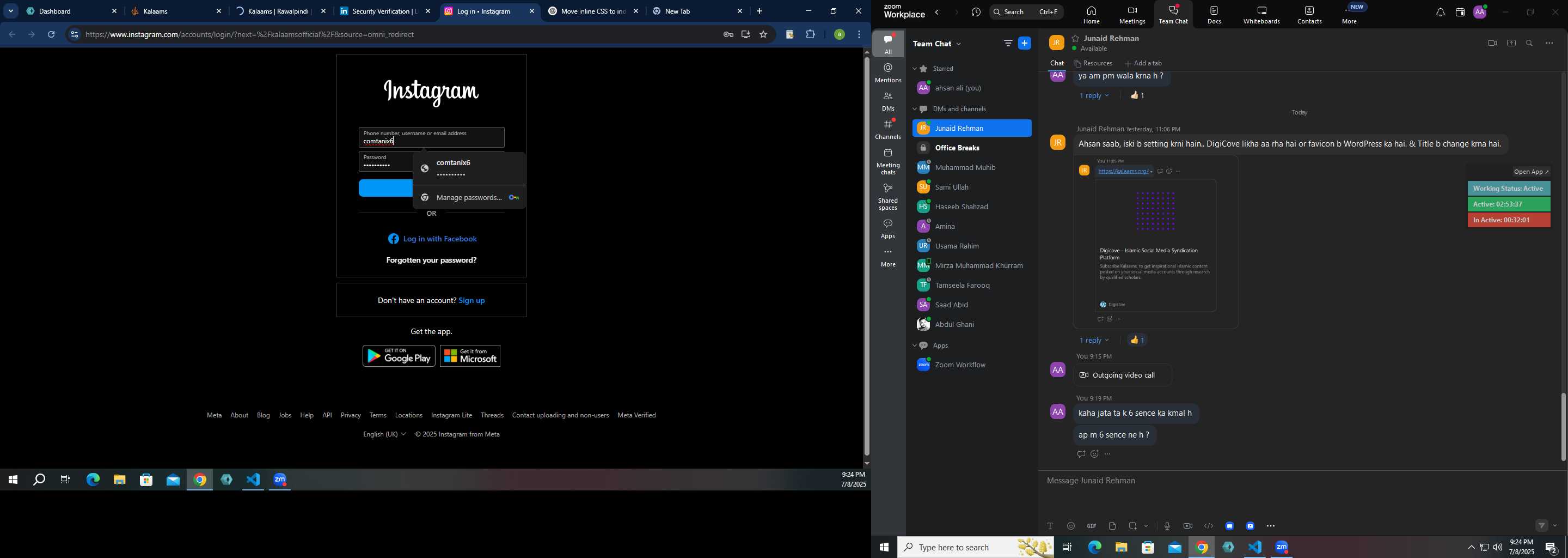Open the Mentions section in Zoom sidebar
This screenshot has width=1568, height=558.
[888, 72]
